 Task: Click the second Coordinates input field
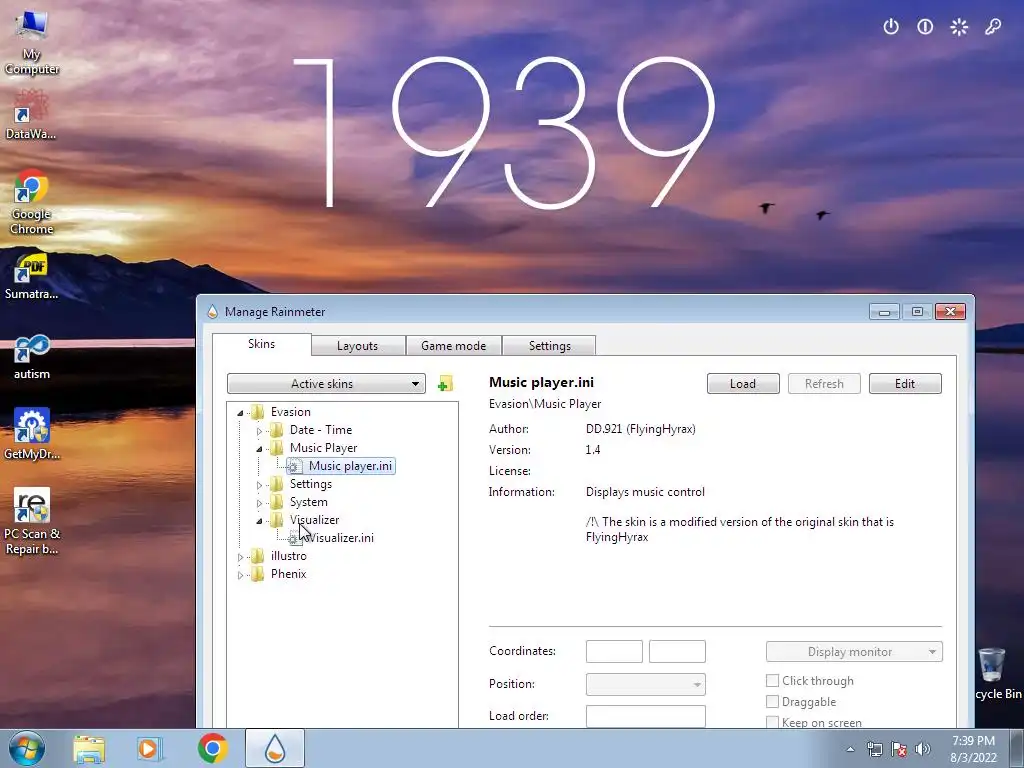pyautogui.click(x=677, y=651)
